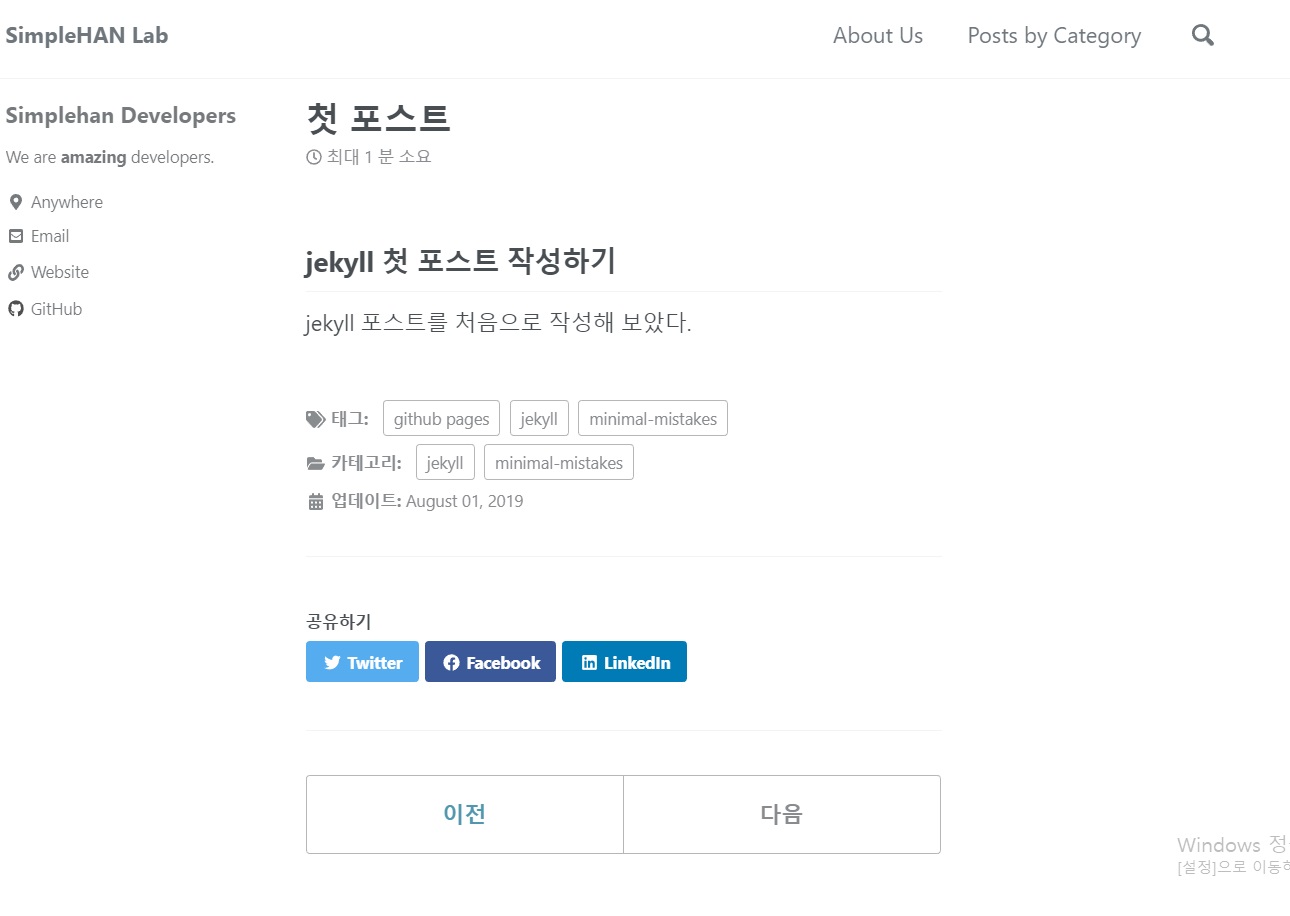
Task: Open the minimal-mistakes category link
Action: (559, 462)
